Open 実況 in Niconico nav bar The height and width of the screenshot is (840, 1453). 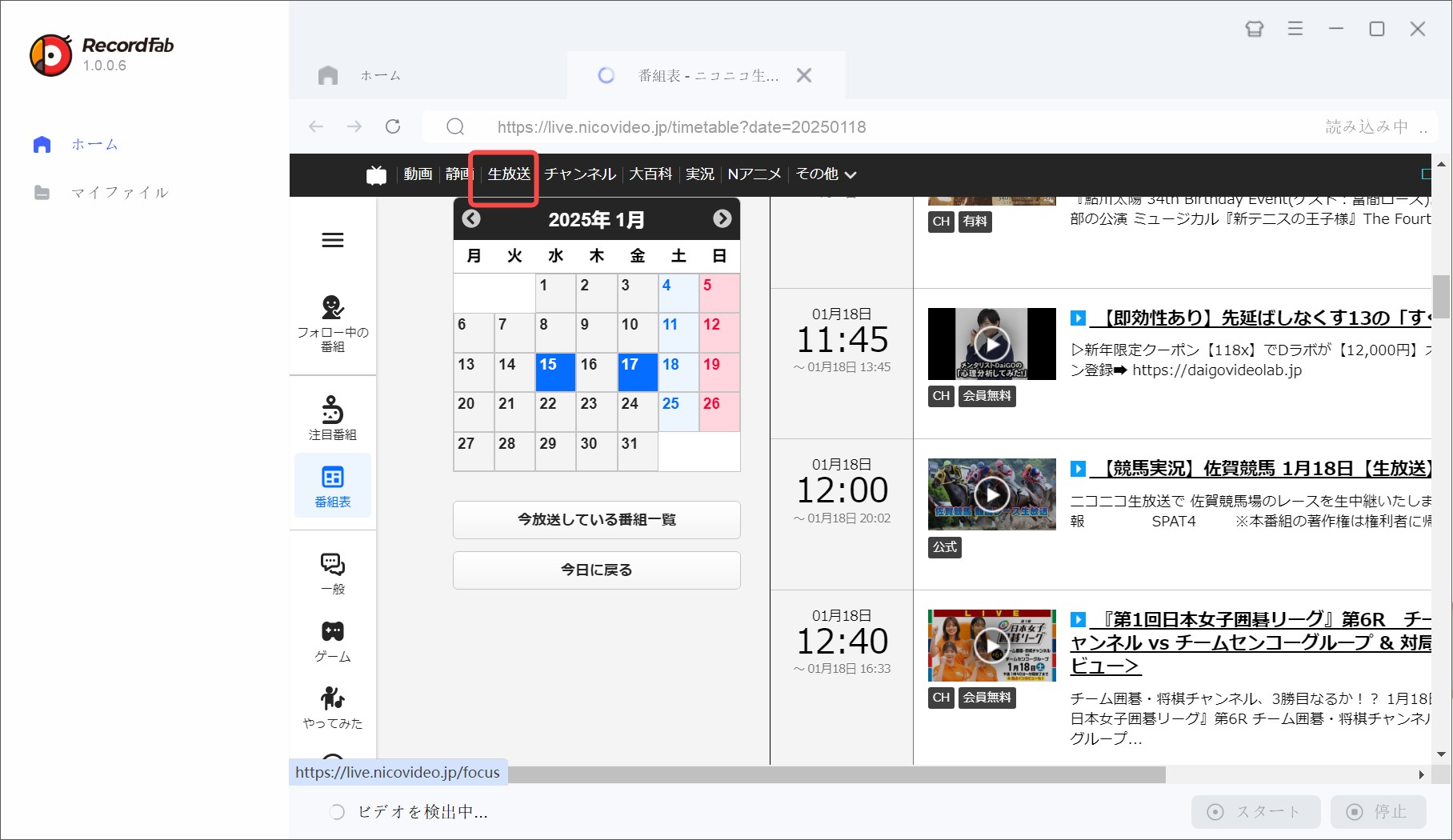[700, 174]
